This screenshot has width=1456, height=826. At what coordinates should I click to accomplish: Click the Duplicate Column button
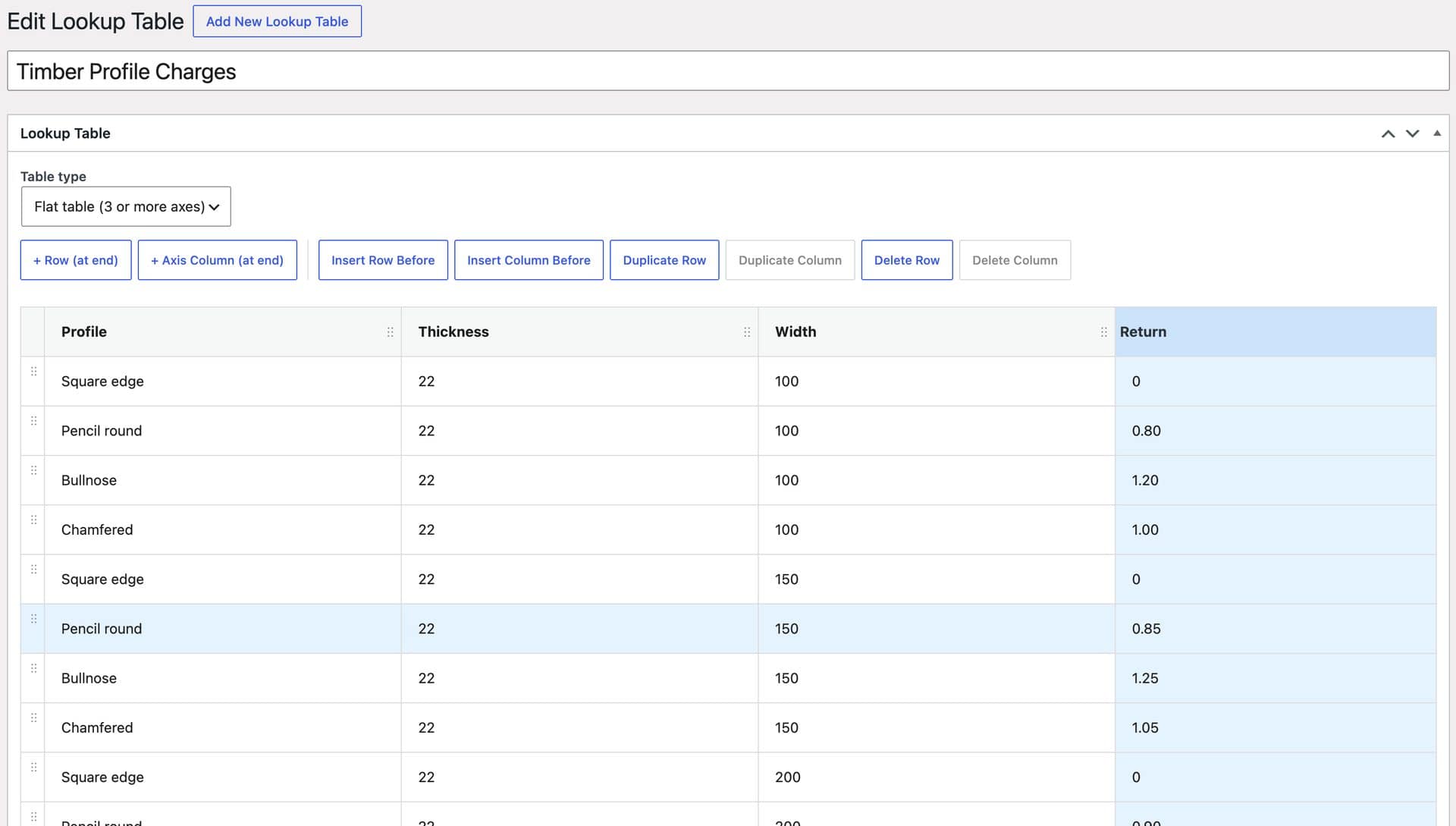tap(790, 260)
